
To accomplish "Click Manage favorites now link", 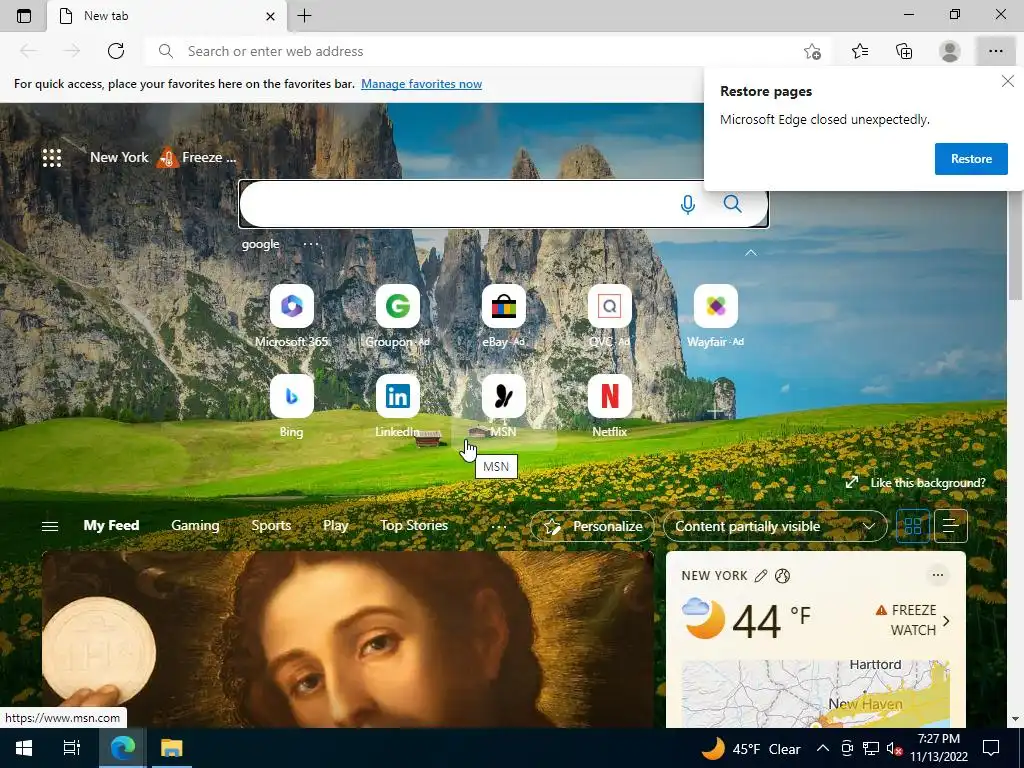I will [x=421, y=84].
